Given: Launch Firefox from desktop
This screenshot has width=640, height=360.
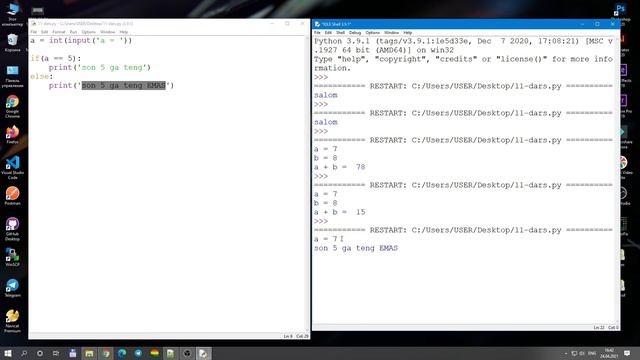Looking at the screenshot, I should tap(12, 134).
